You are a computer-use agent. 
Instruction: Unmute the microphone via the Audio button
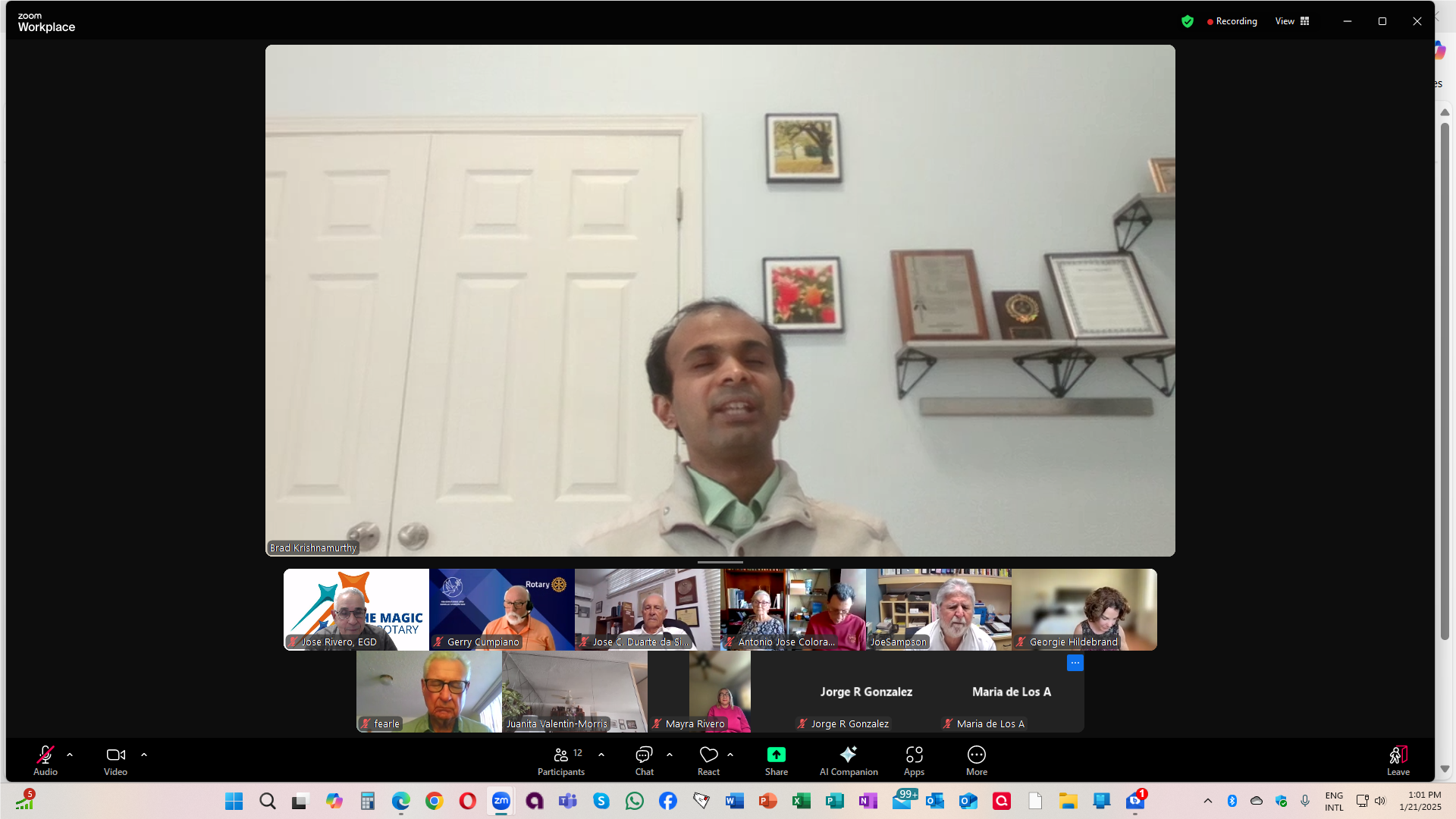click(45, 760)
